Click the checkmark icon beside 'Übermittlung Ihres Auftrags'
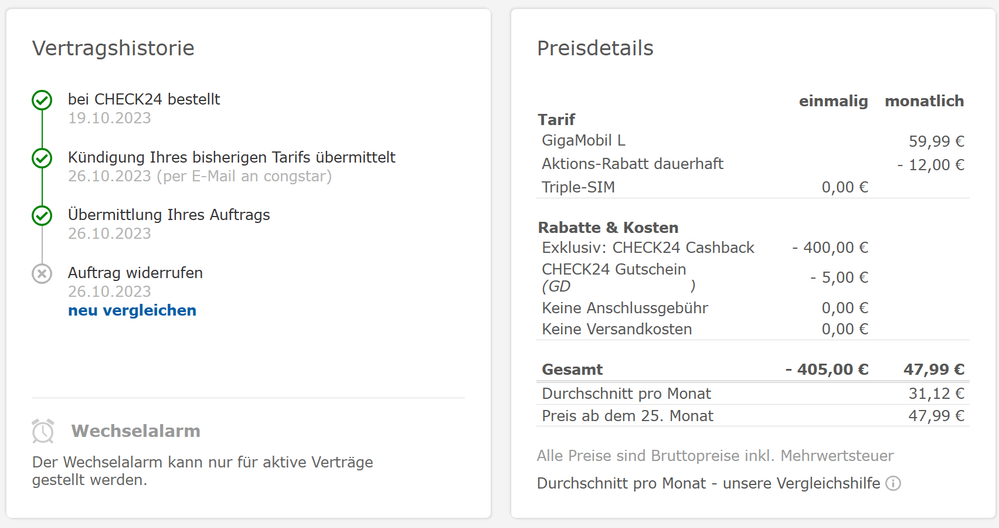Screen dimensions: 999x528 tap(42, 215)
